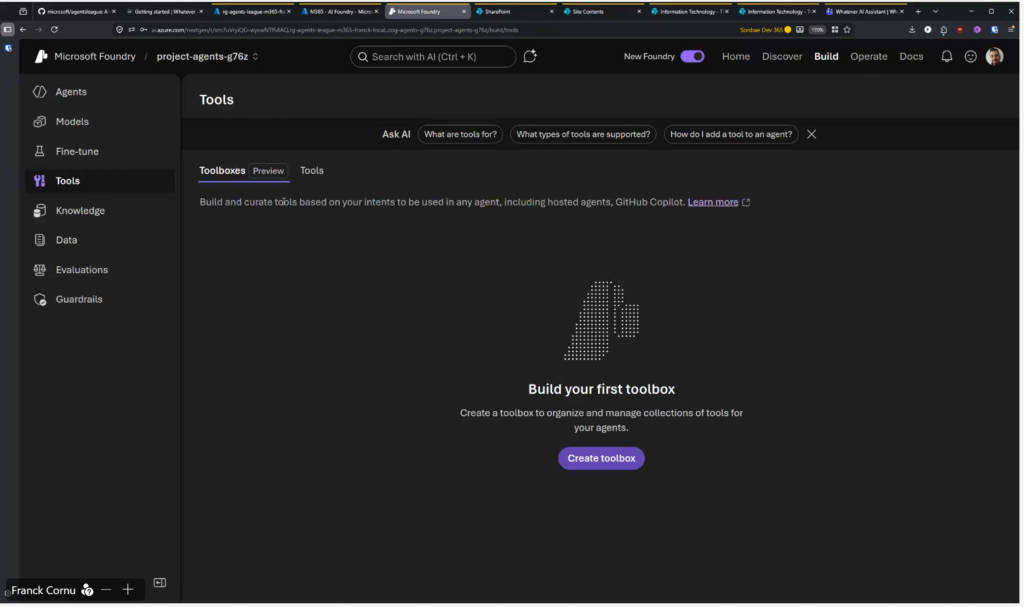
Task: Open the browser extensions grid icon
Action: pyautogui.click(x=835, y=29)
